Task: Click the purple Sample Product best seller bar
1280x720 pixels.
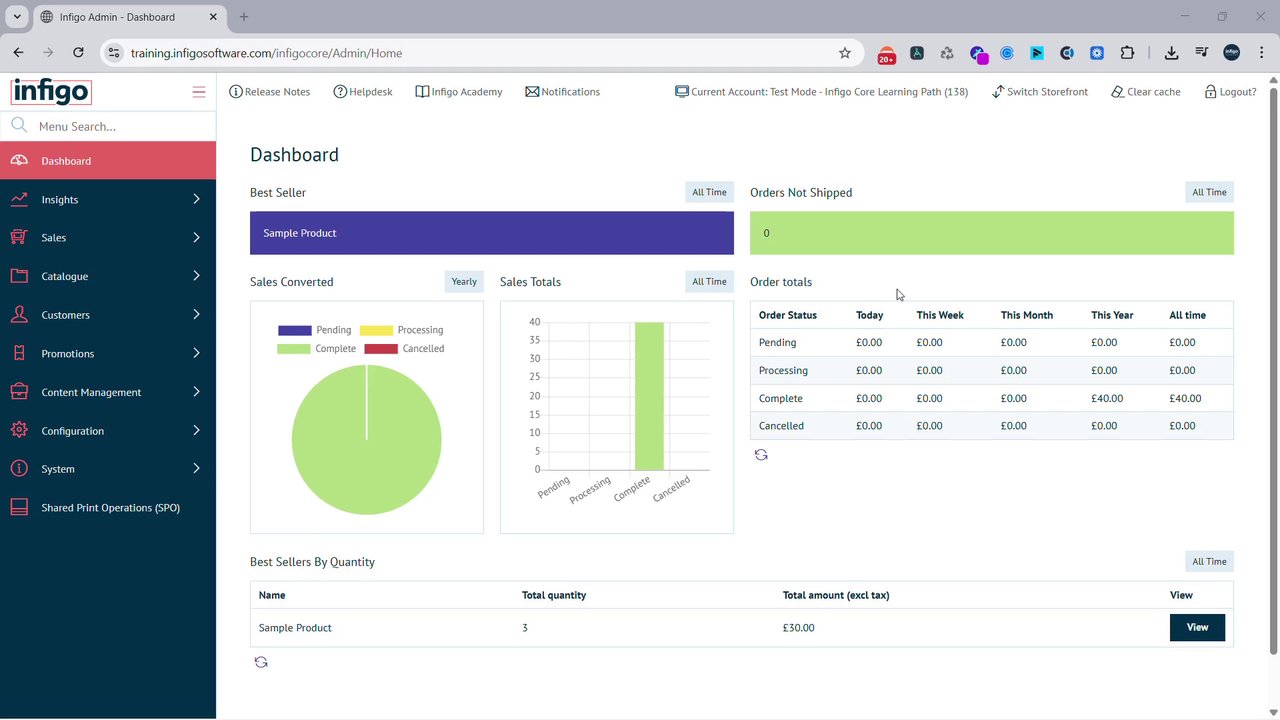Action: 492,233
